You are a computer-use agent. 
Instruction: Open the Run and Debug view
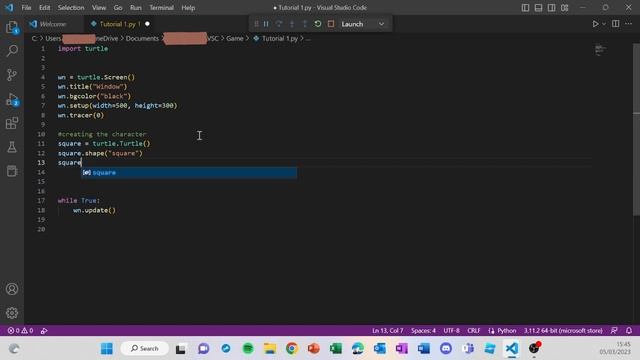coord(12,99)
